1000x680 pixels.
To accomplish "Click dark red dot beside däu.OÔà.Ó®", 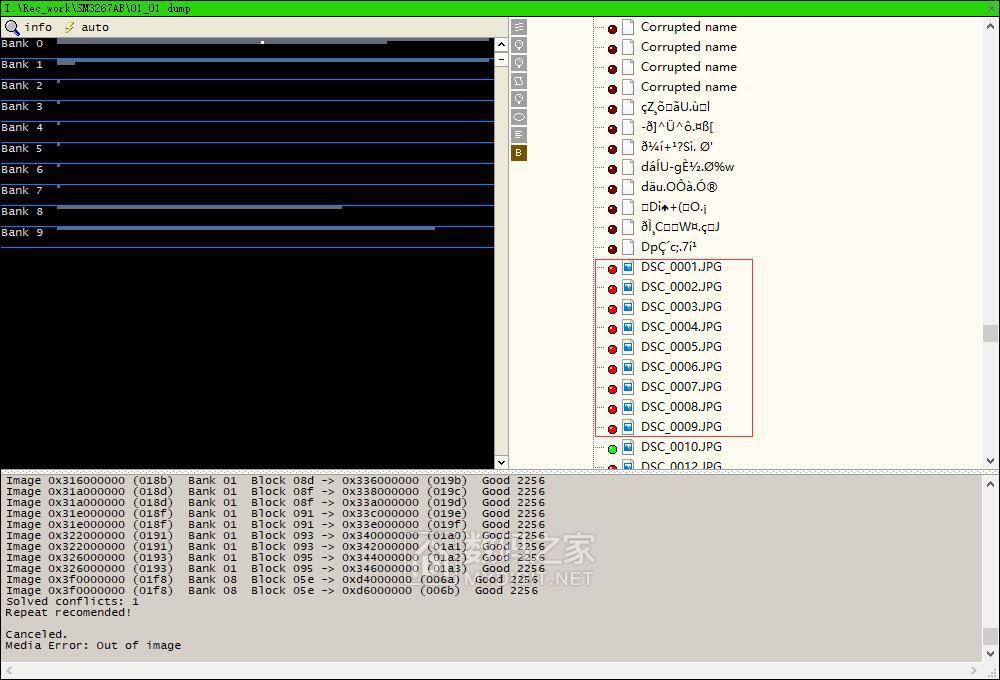I will 612,189.
